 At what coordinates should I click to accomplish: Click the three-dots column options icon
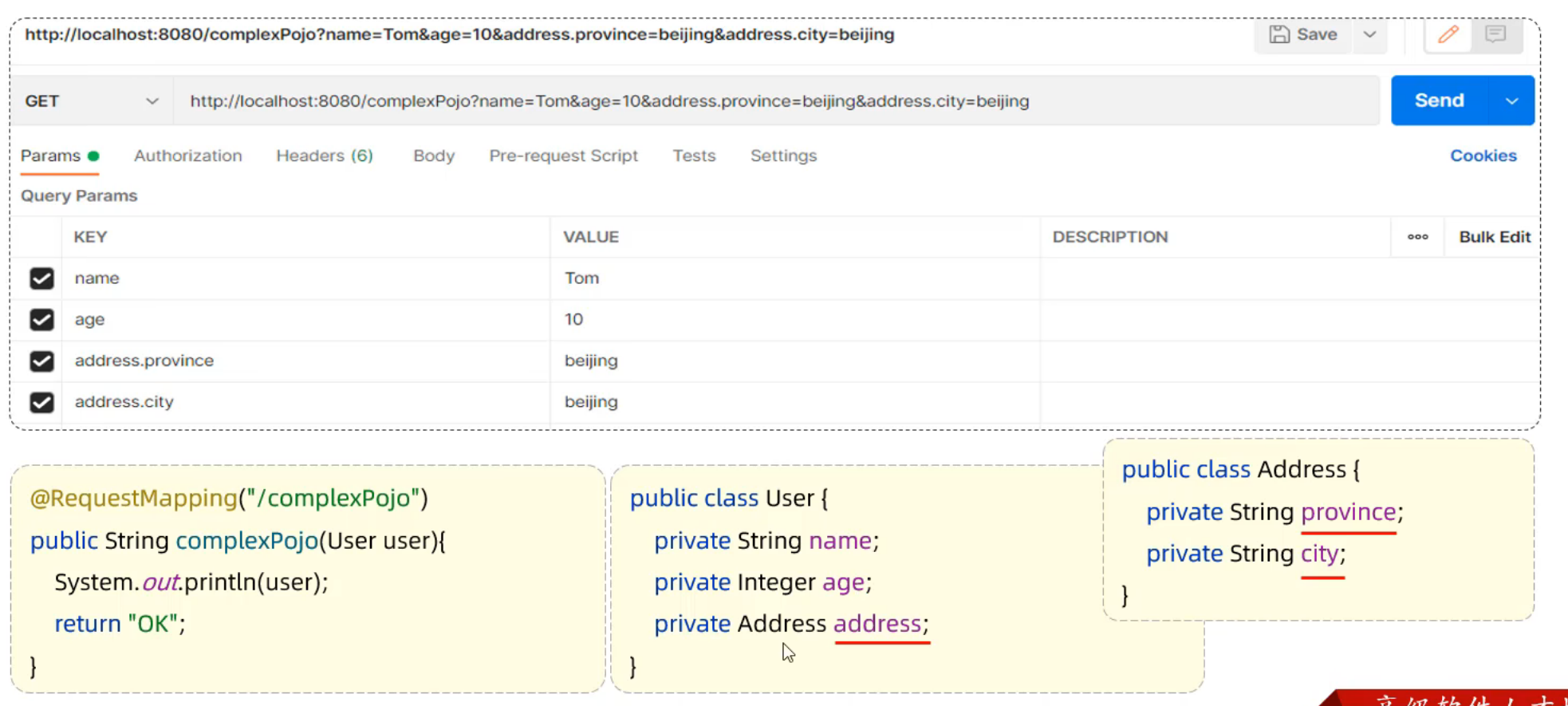(1417, 237)
